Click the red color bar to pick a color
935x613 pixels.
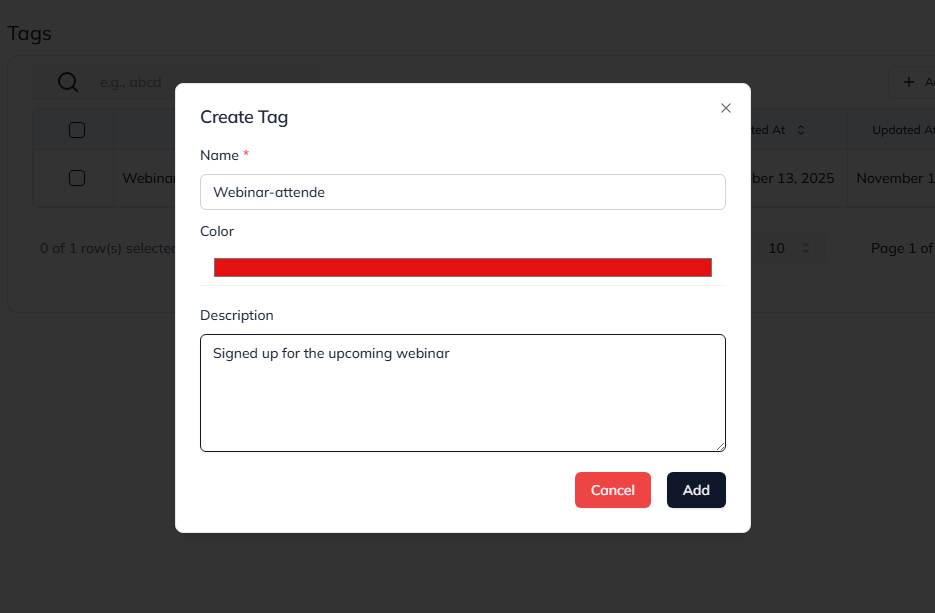click(462, 266)
